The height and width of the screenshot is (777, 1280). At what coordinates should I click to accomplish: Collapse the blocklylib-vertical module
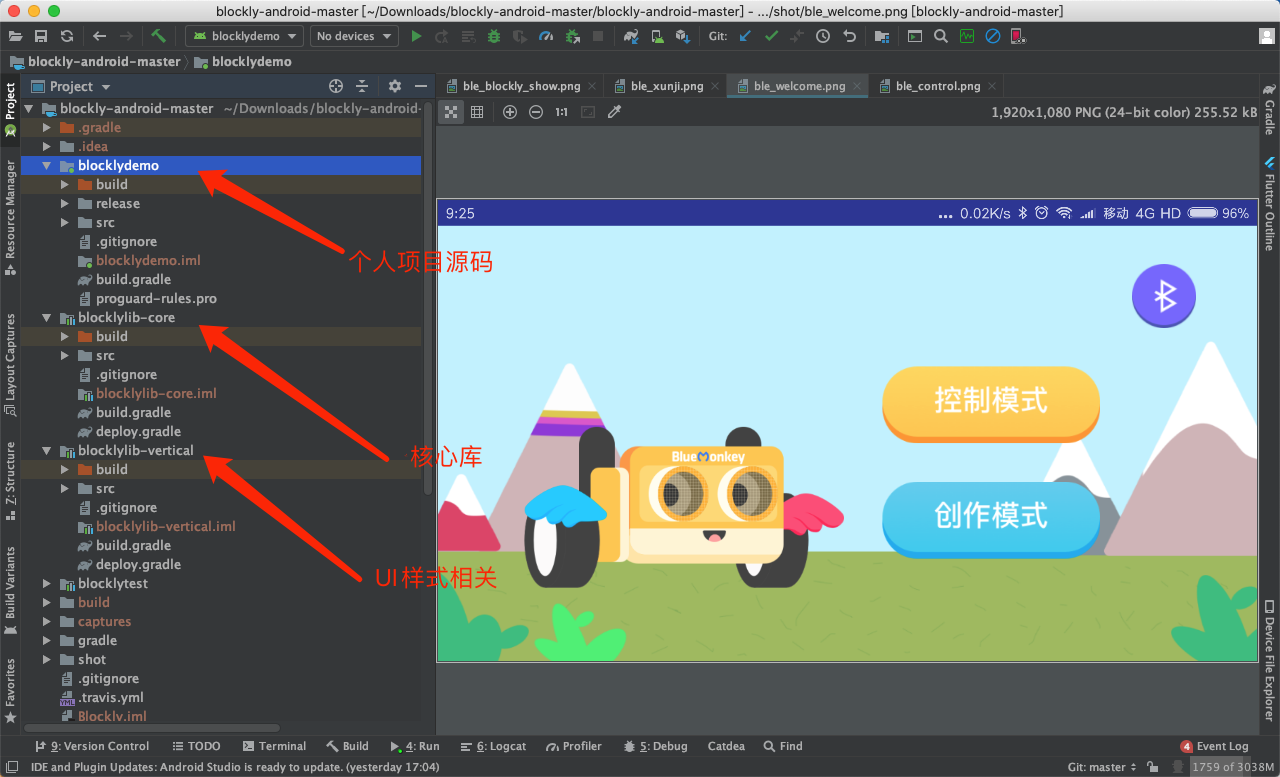coord(46,451)
